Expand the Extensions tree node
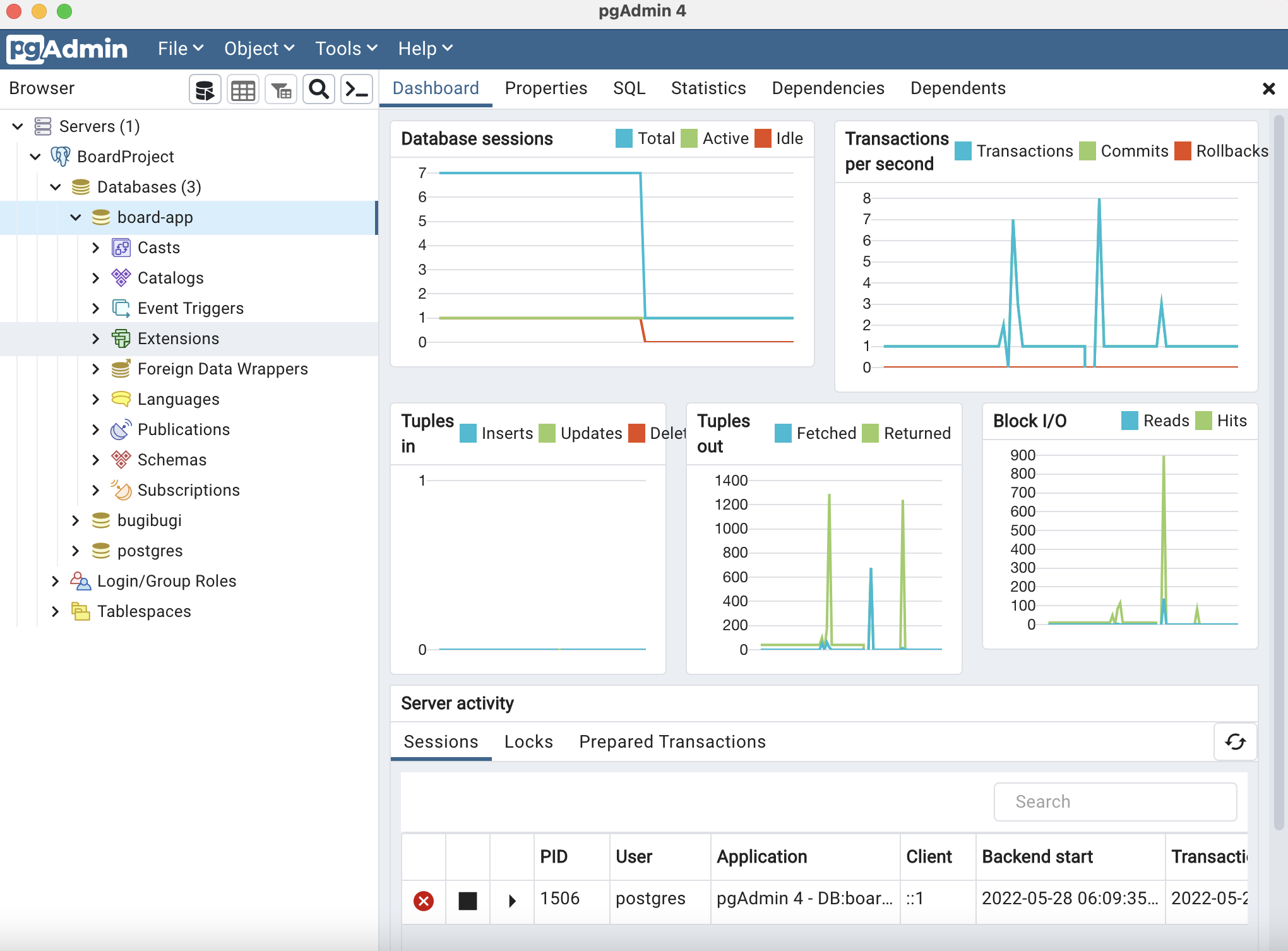1288x951 pixels. pyautogui.click(x=96, y=338)
